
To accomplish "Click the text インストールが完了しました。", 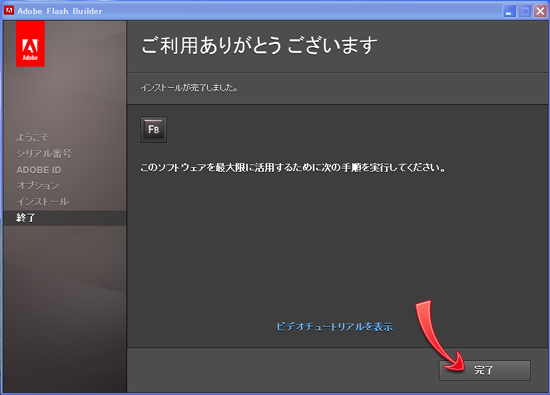I will pos(189,88).
